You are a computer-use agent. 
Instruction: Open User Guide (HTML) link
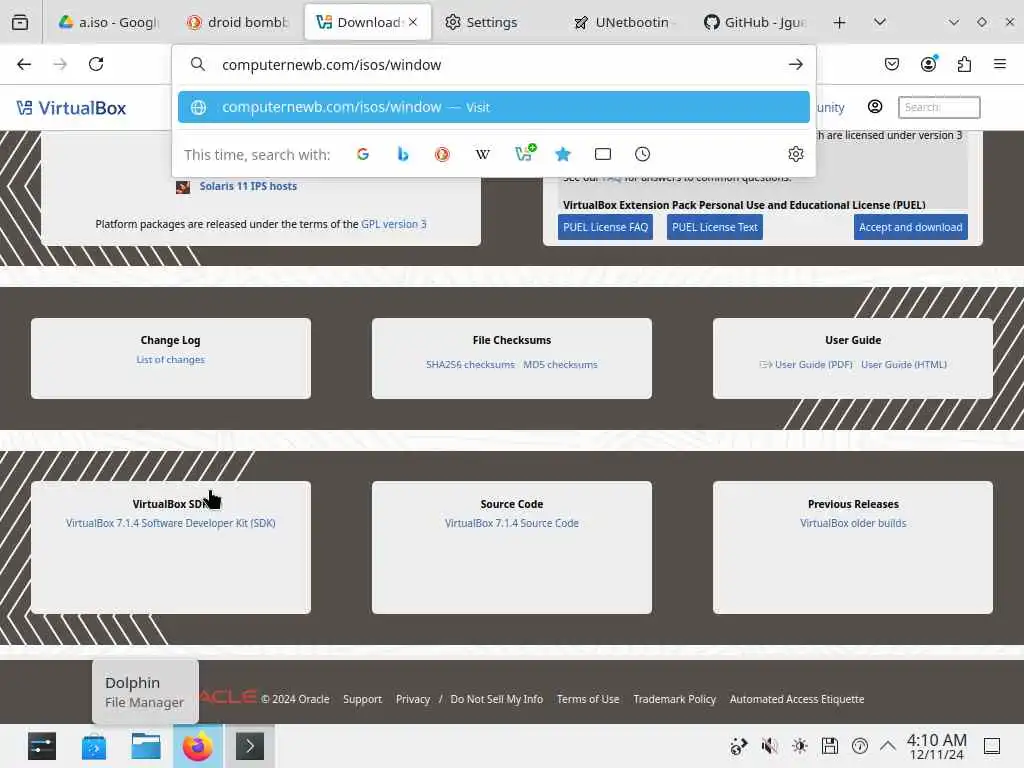[904, 364]
